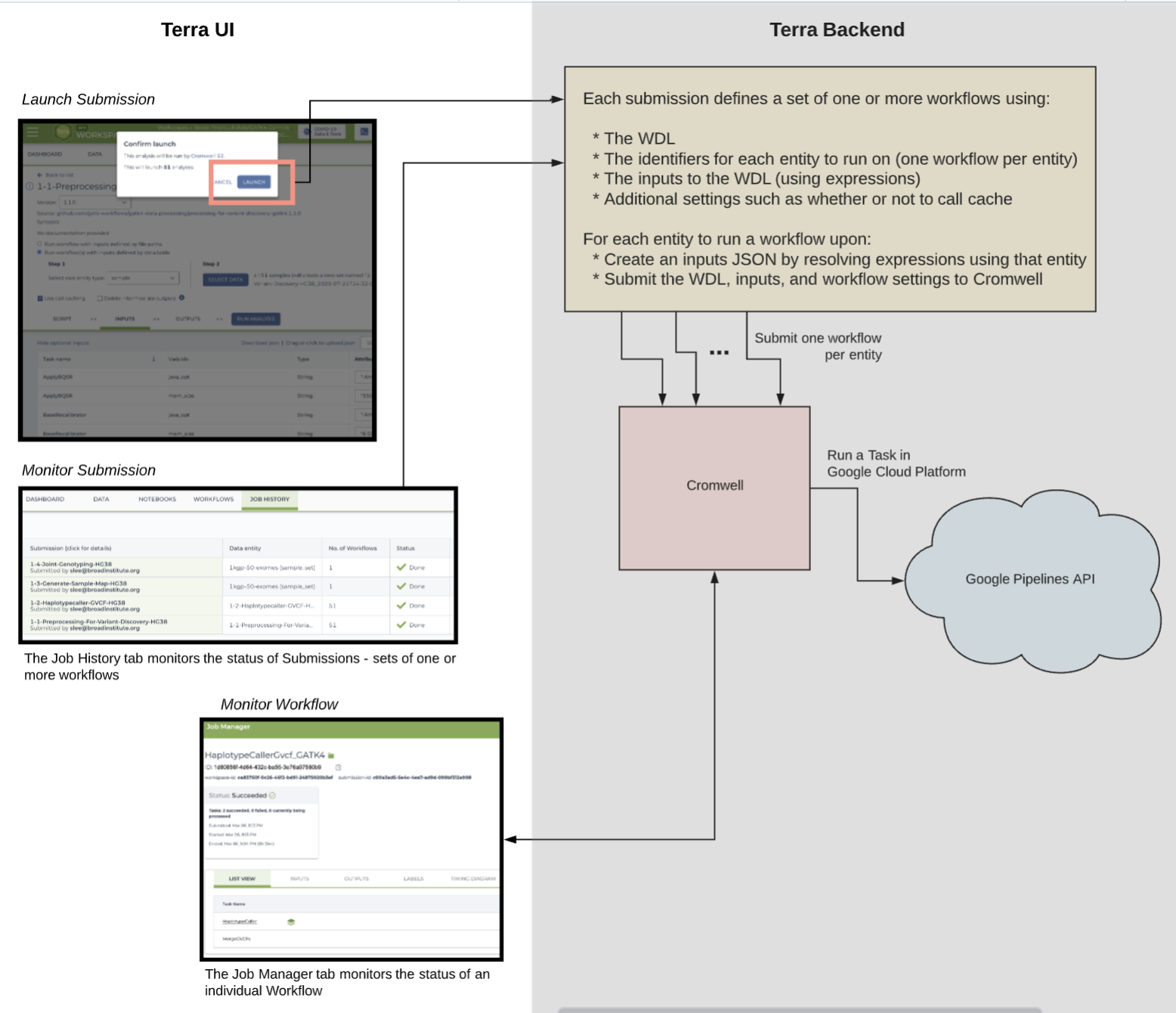1176x1013 pixels.
Task: Open the github.com source link
Action: pos(178,213)
